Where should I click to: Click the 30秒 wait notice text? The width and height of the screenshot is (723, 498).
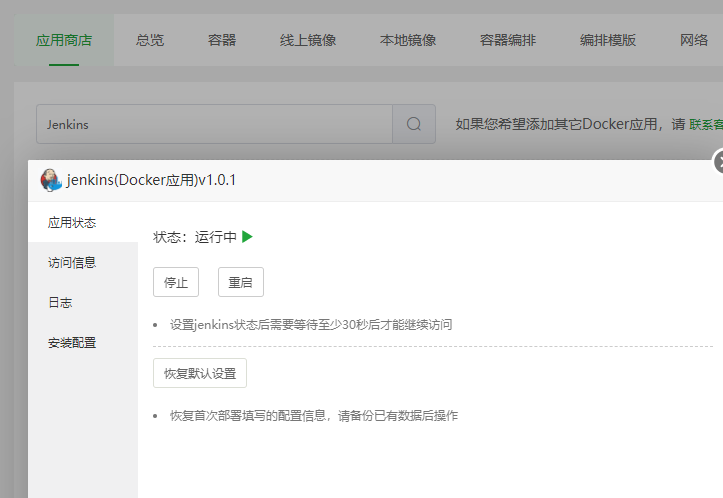(311, 325)
